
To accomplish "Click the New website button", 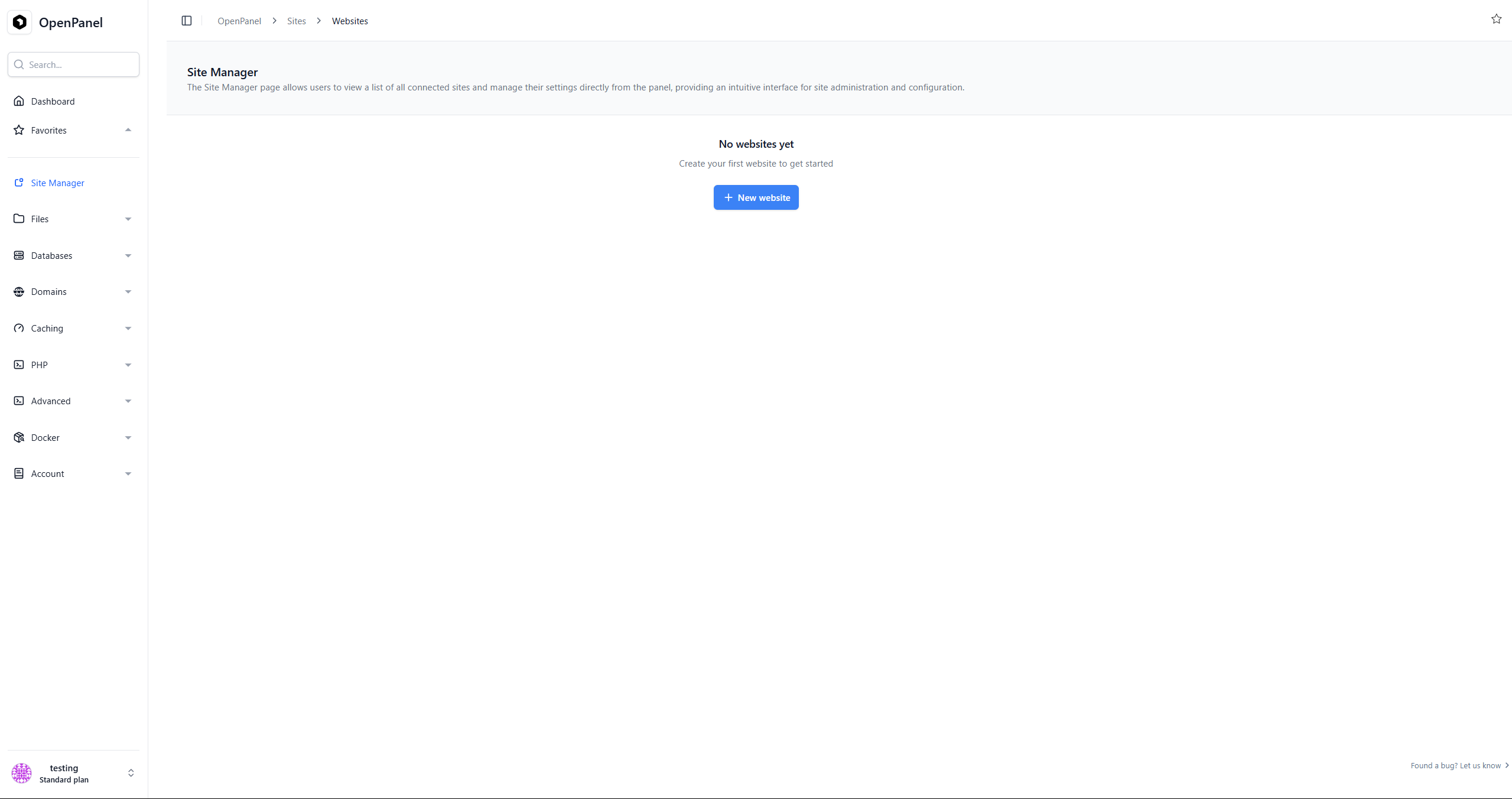I will pyautogui.click(x=756, y=197).
